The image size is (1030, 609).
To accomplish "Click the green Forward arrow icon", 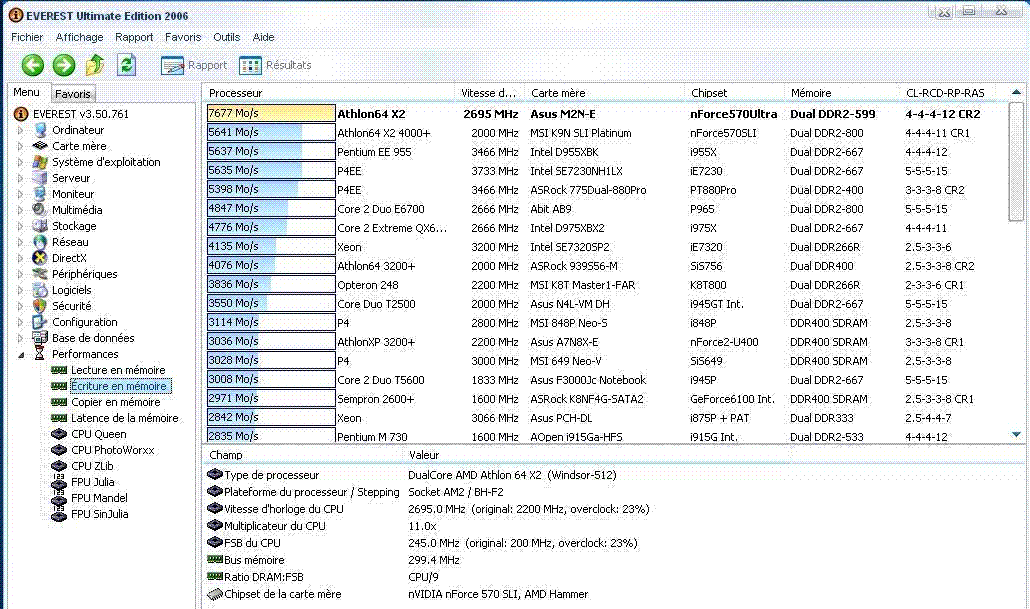I will tap(64, 65).
